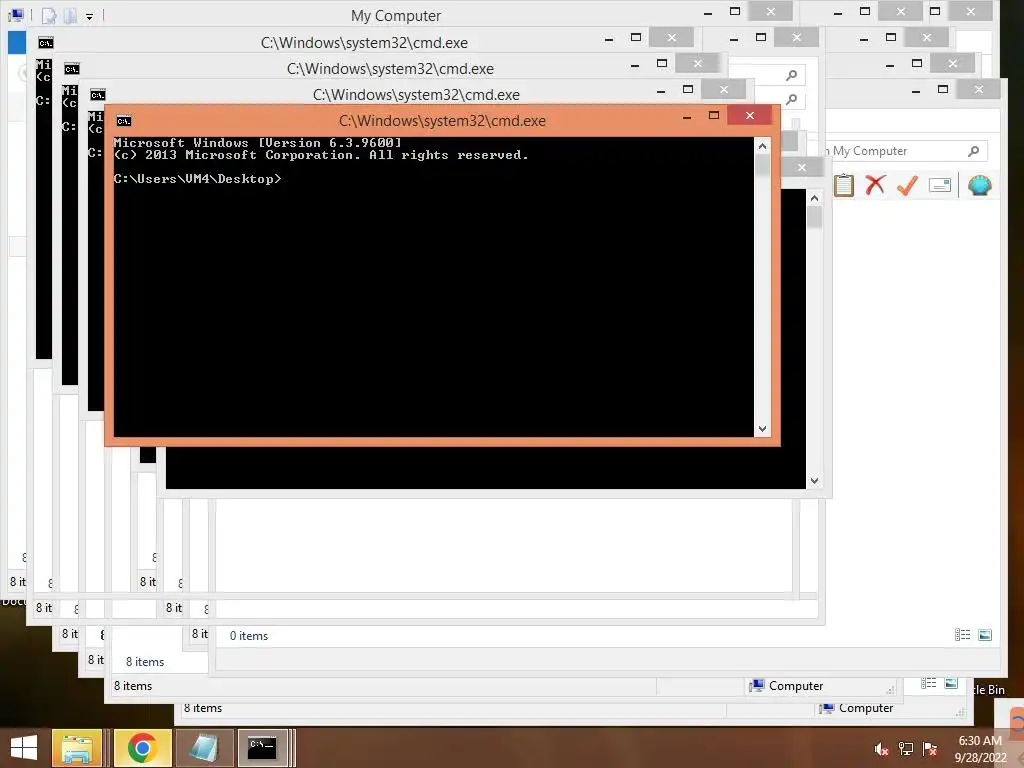Click the scroll-down arrow of the active cmd window
The width and height of the screenshot is (1024, 768).
[762, 428]
